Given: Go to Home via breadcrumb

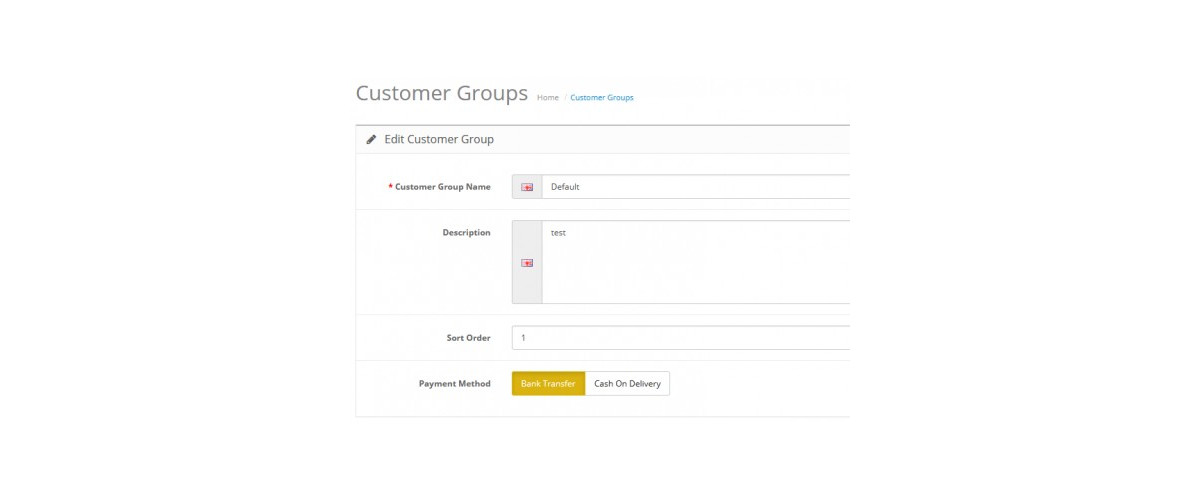Looking at the screenshot, I should [548, 97].
